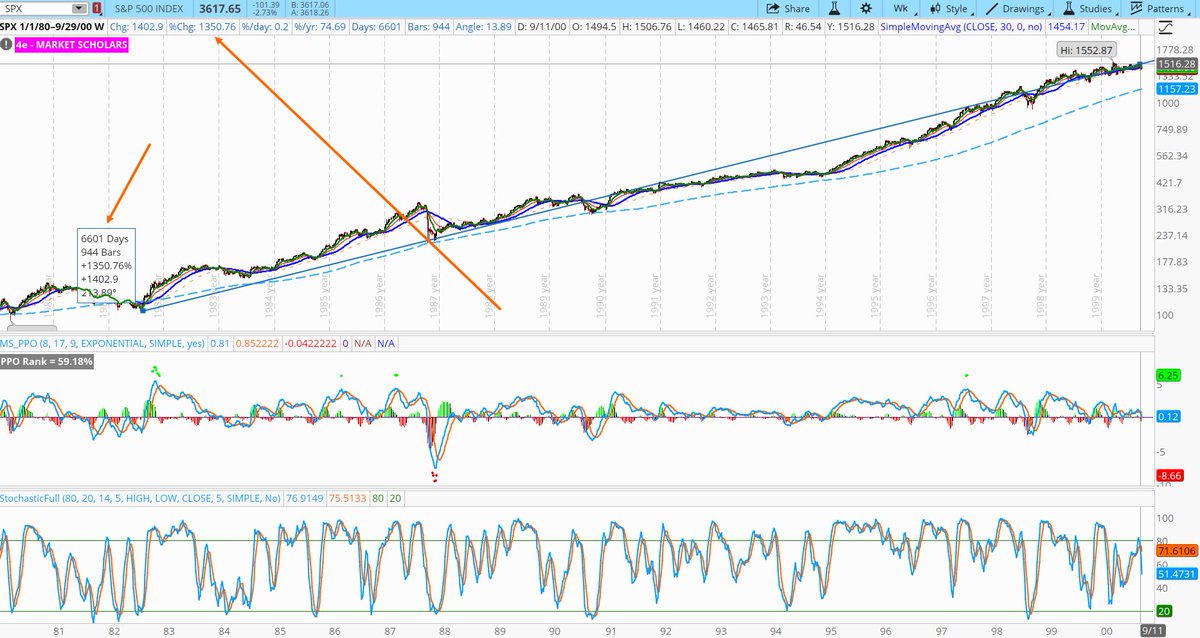Viewport: 1200px width, 638px height.
Task: Click the 4e - MARKET SCHOLARS label
Action: [x=71, y=45]
